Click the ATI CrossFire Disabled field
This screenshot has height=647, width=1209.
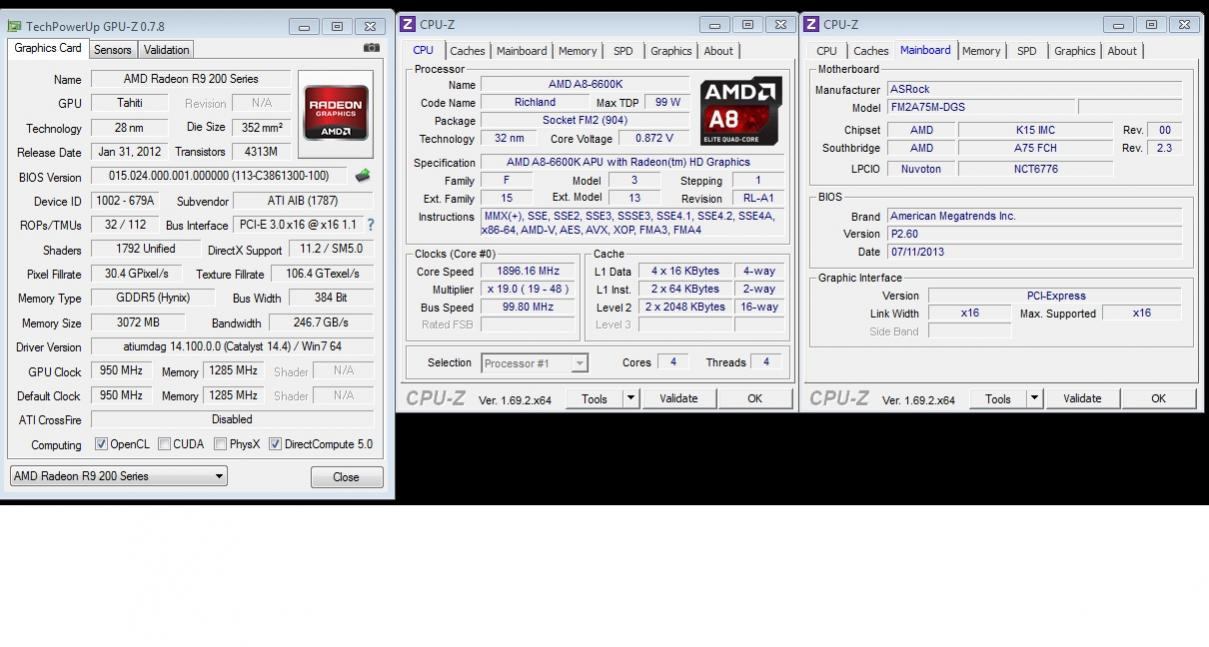point(232,419)
